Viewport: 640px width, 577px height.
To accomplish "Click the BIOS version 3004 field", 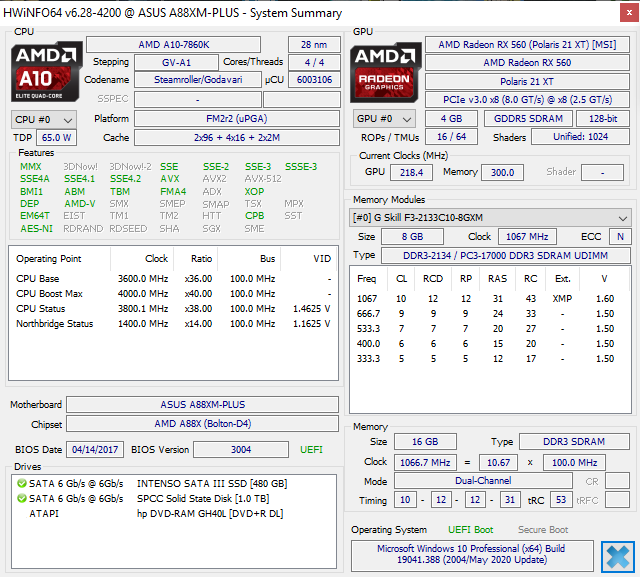I will (241, 450).
